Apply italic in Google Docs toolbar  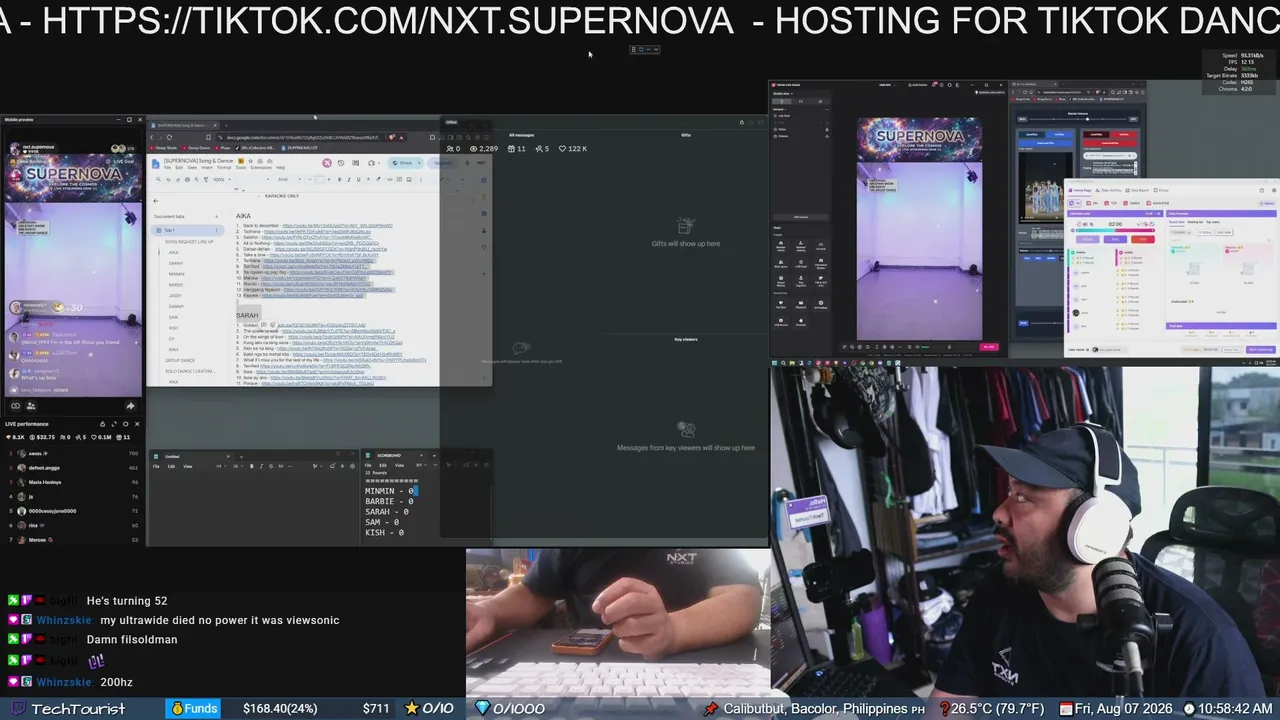348,179
